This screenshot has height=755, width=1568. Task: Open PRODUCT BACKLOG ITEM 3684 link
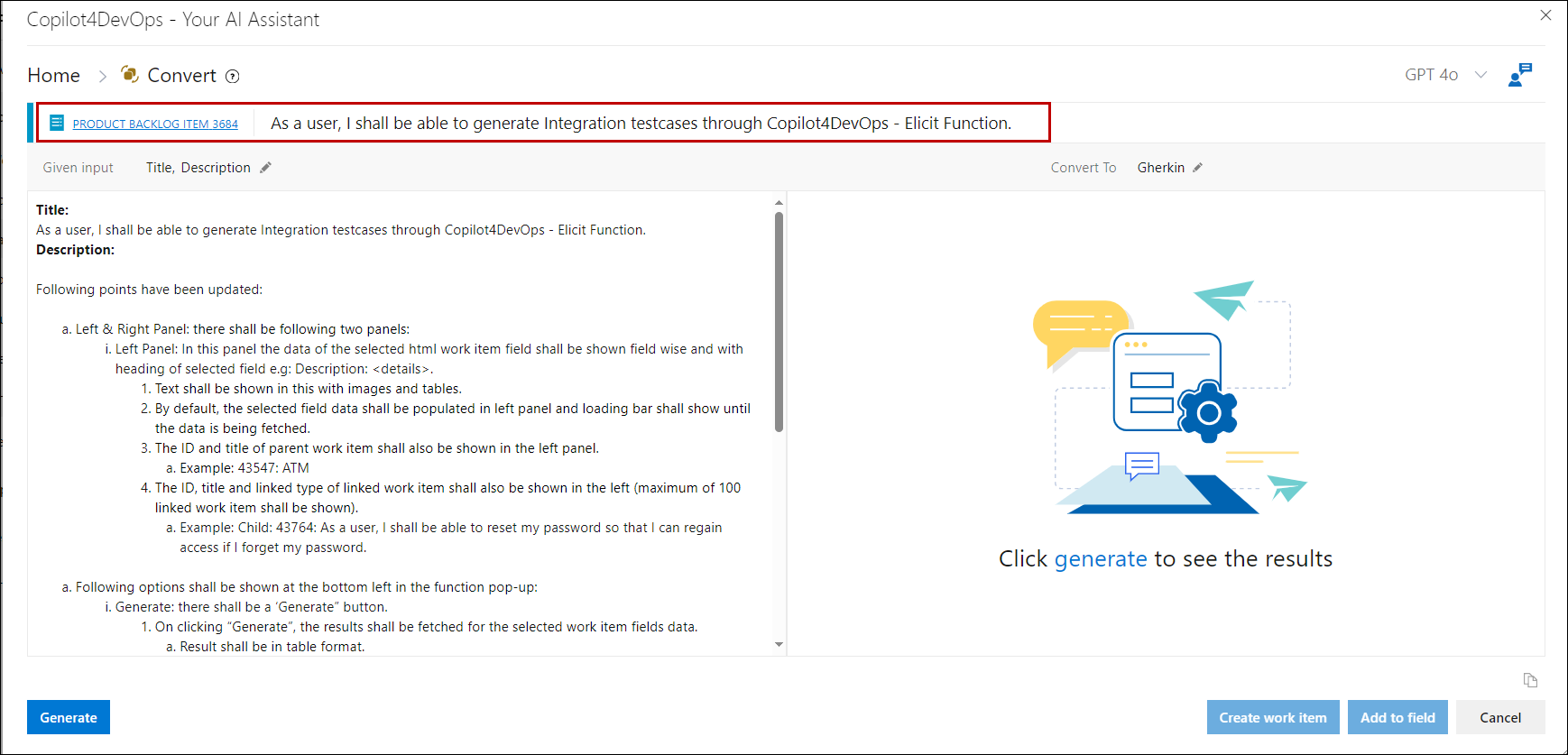point(155,124)
